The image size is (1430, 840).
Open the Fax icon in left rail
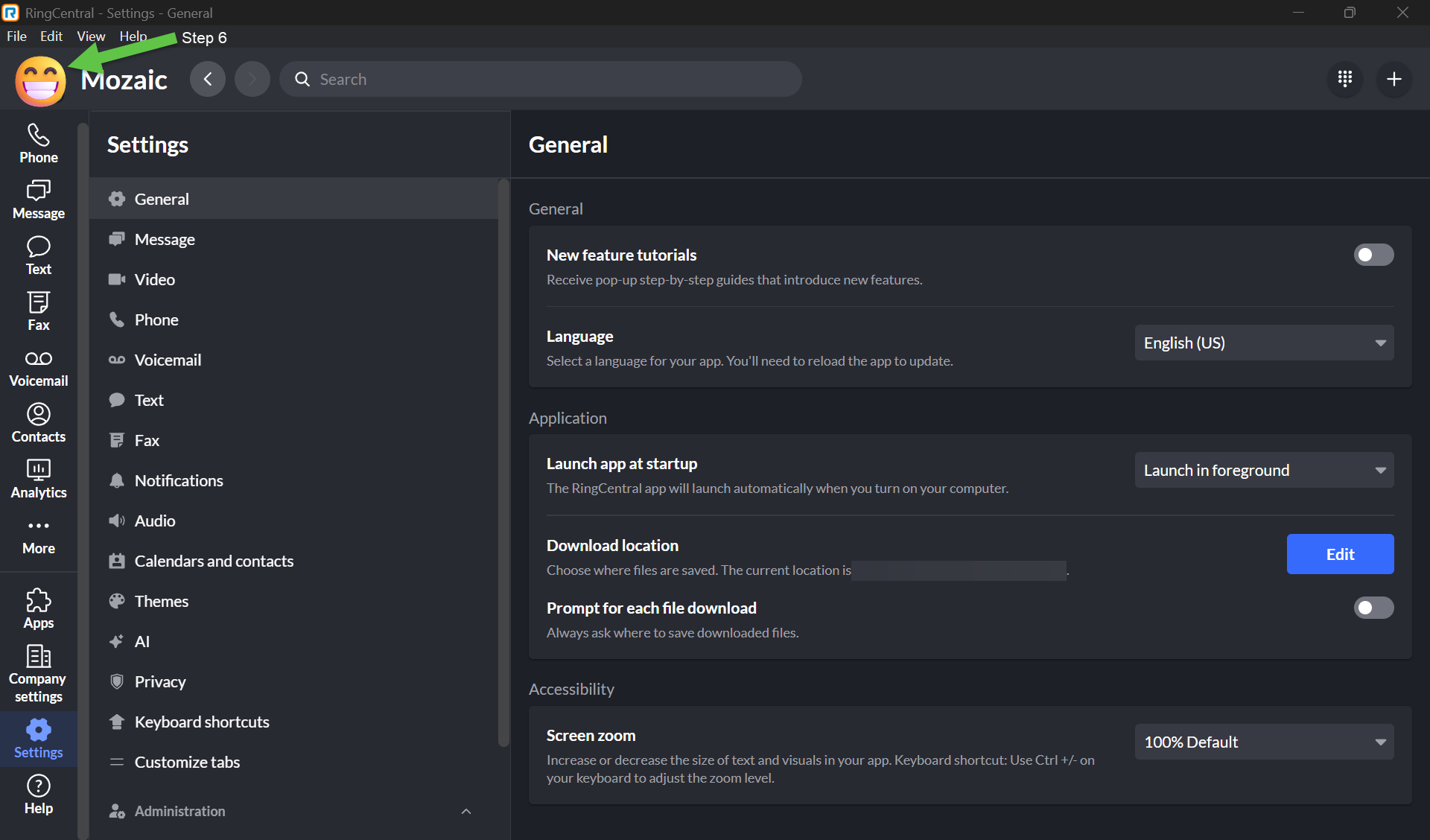38,311
